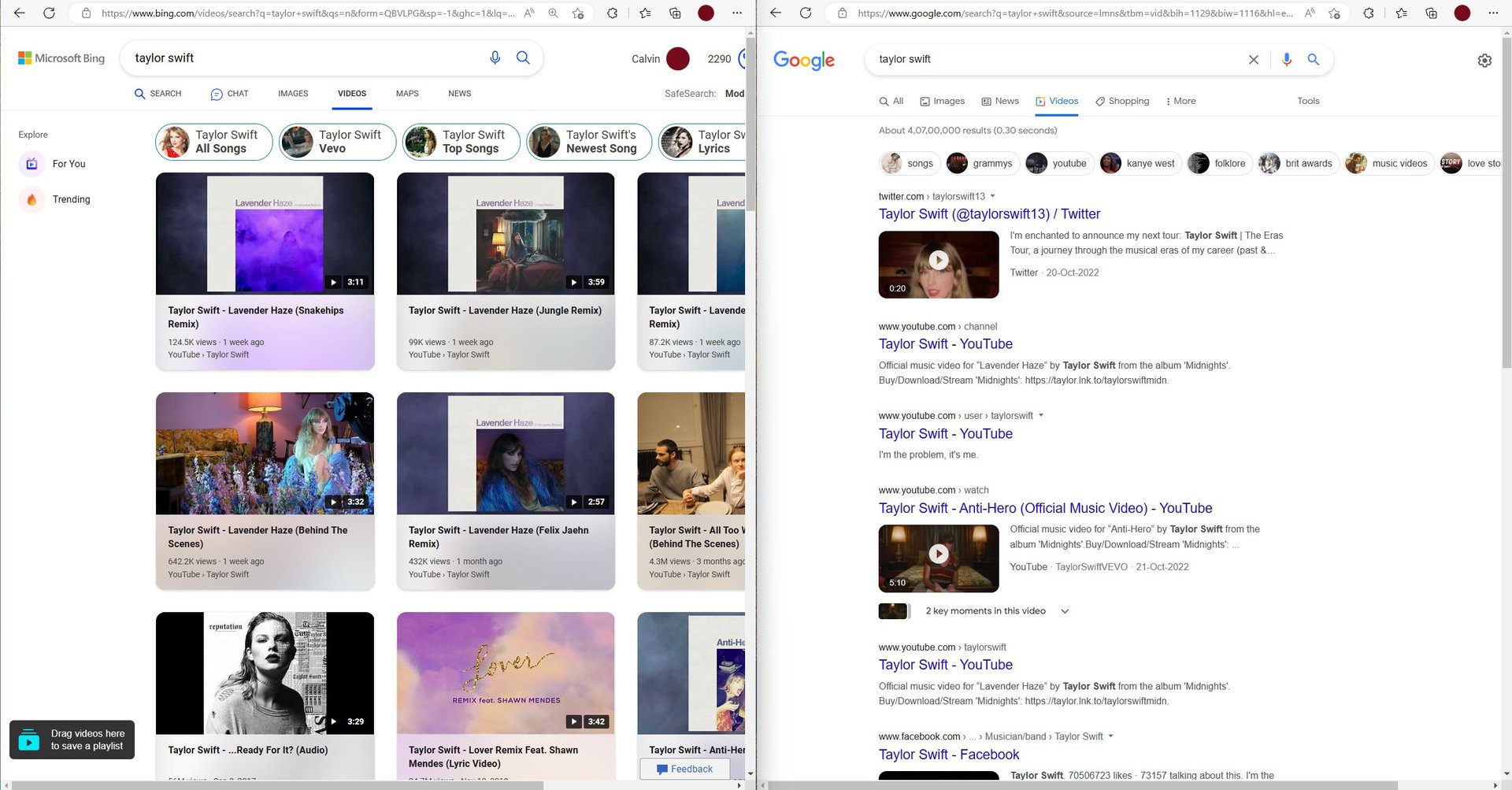Screen dimensions: 1512x790
Task: Clear the Google search box with X
Action: point(1253,60)
